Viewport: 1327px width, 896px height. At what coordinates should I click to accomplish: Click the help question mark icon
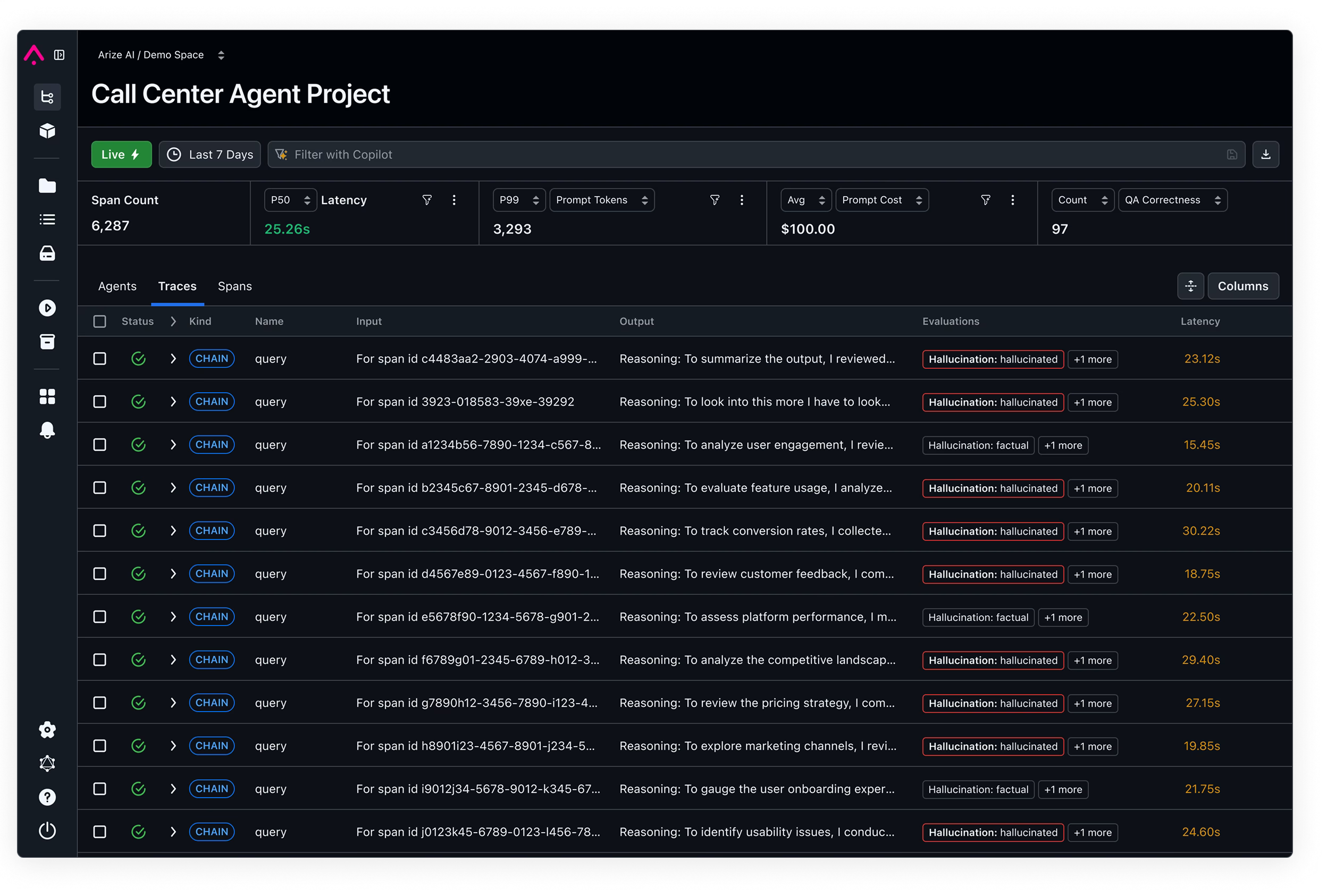(x=47, y=797)
